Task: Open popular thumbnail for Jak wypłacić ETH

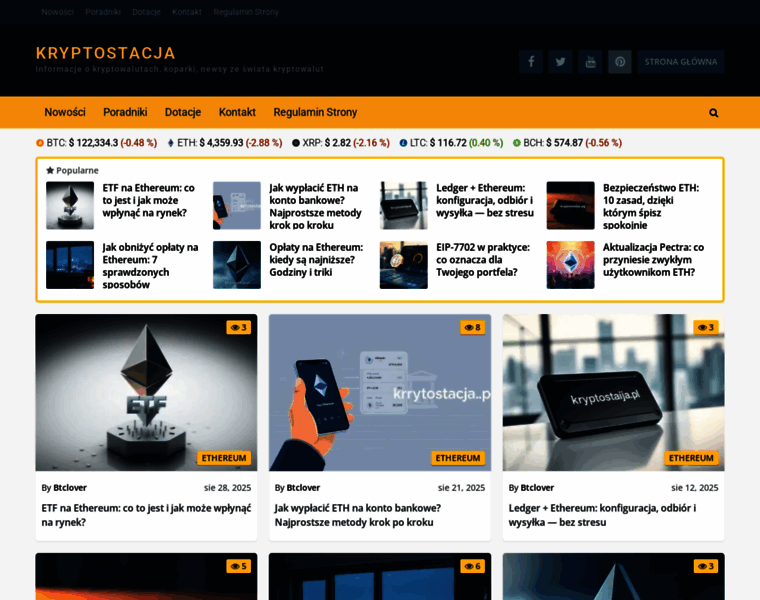Action: coord(237,205)
